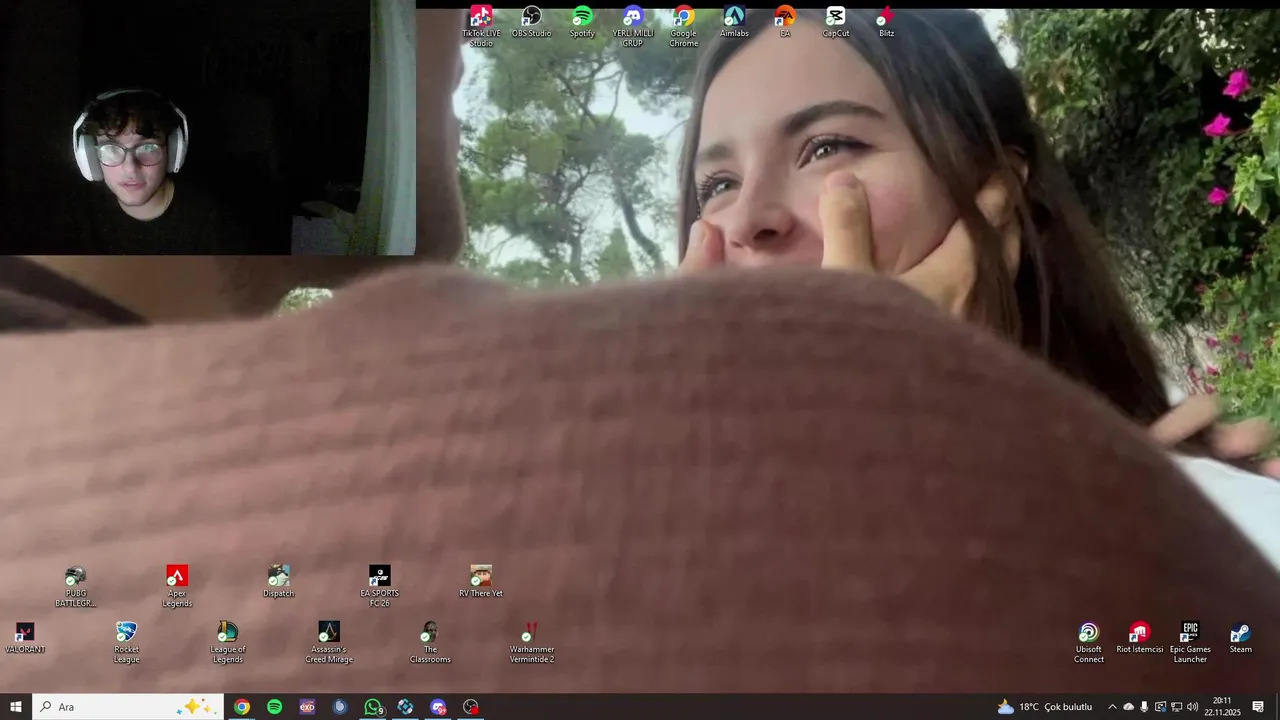This screenshot has height=720, width=1280.
Task: Open the volume speaker tray icon
Action: pos(1192,707)
